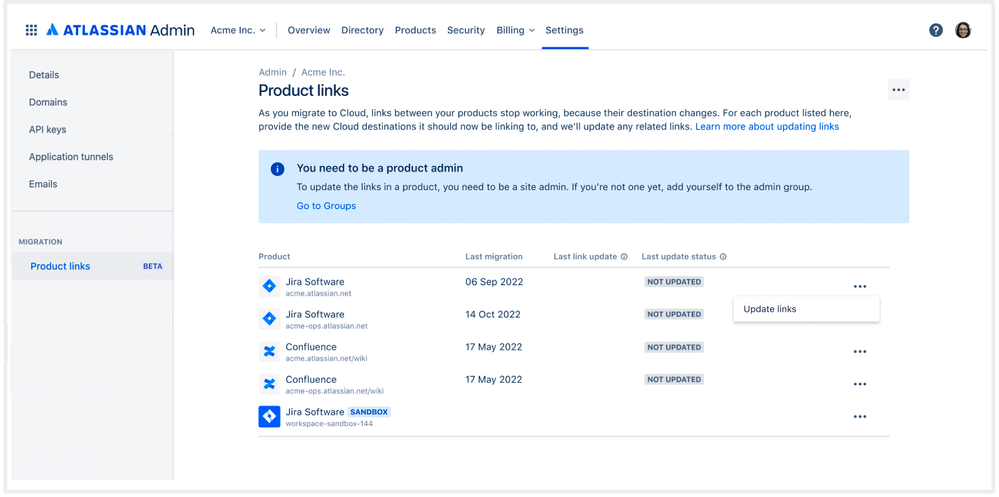
Task: Click workspace-sandbox-144 site name
Action: pos(329,424)
